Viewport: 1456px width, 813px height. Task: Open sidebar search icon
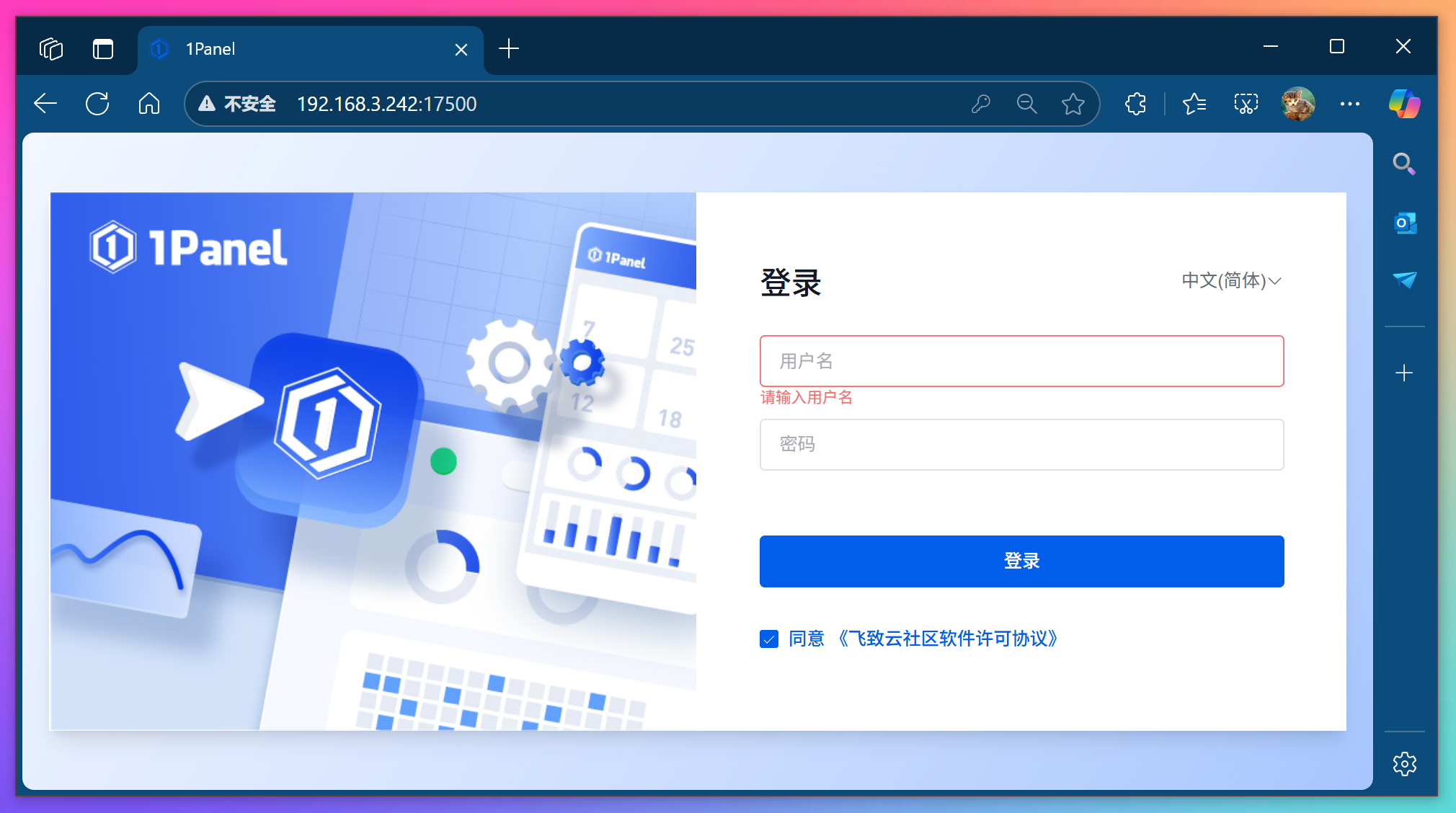click(x=1404, y=163)
